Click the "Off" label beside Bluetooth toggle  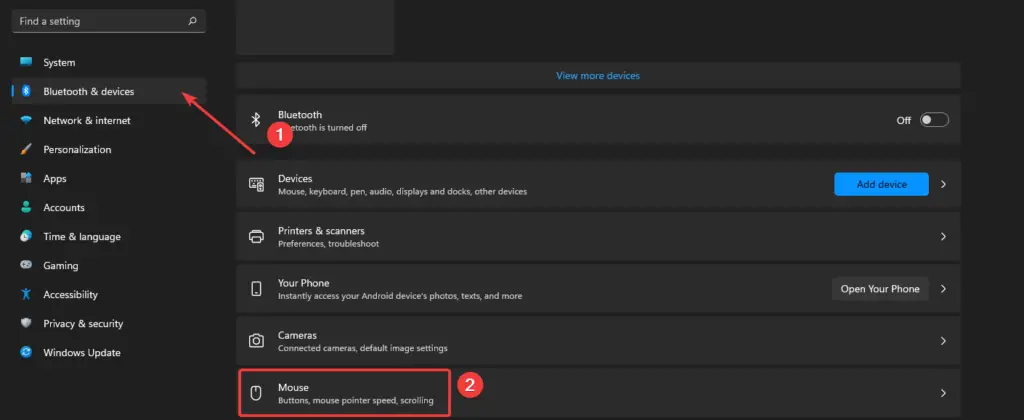point(904,121)
